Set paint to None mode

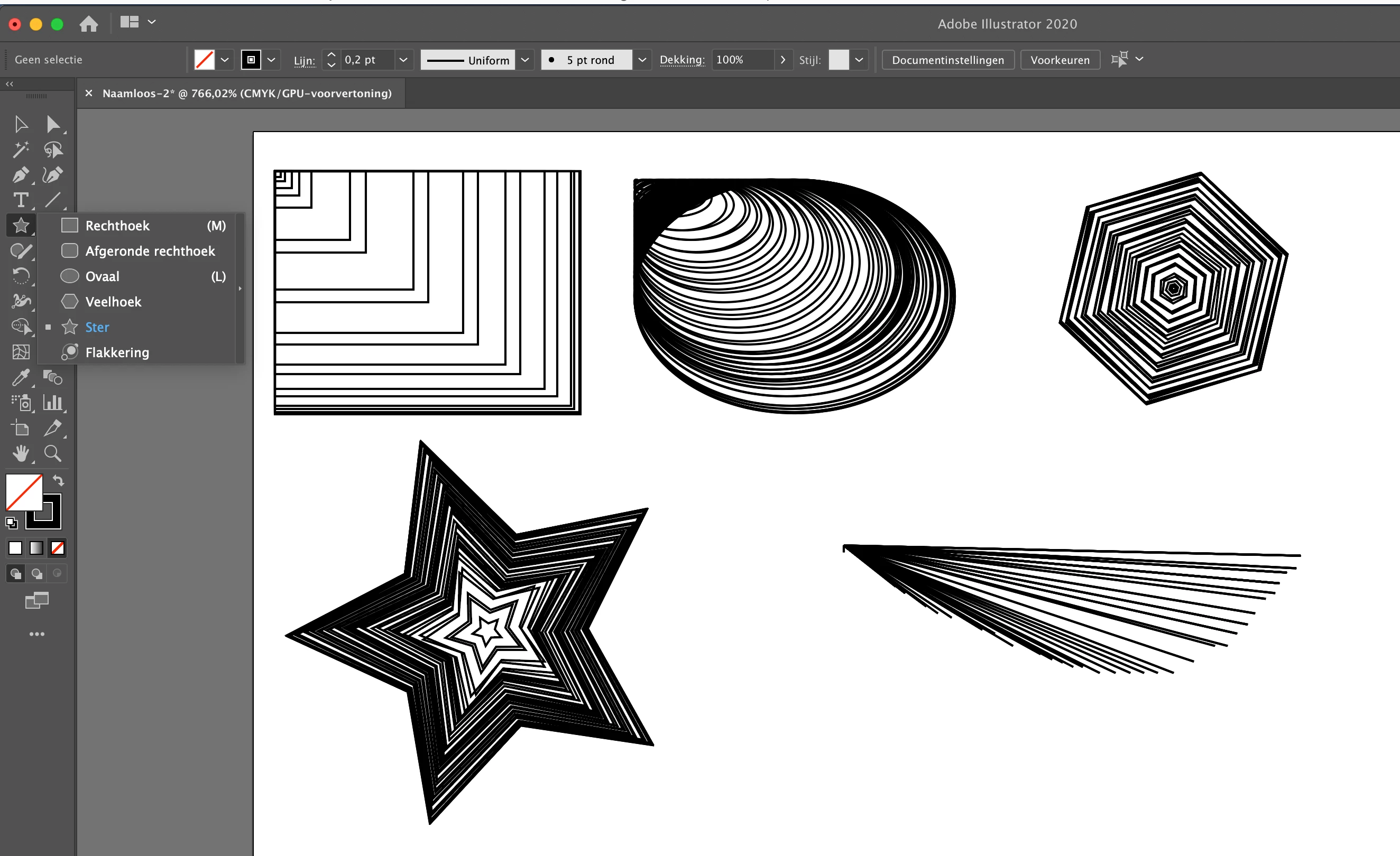[58, 548]
